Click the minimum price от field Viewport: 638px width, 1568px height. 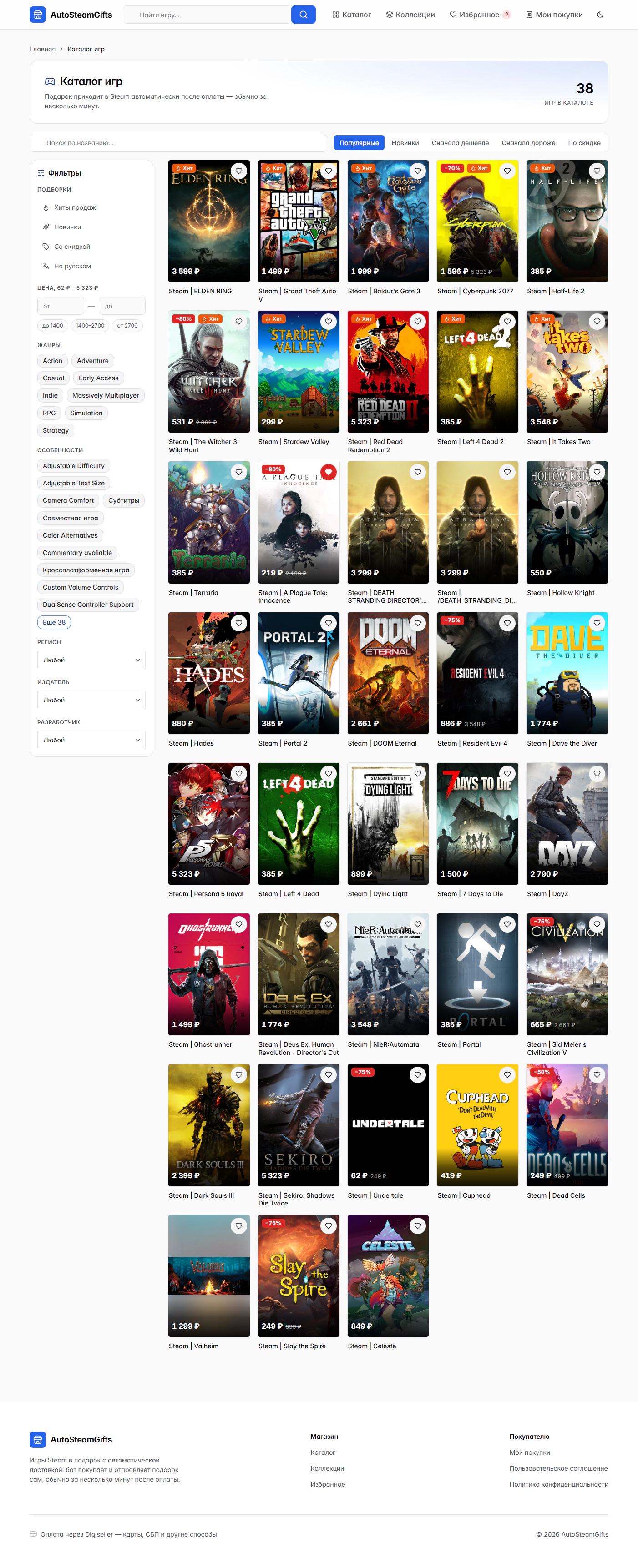pyautogui.click(x=60, y=306)
